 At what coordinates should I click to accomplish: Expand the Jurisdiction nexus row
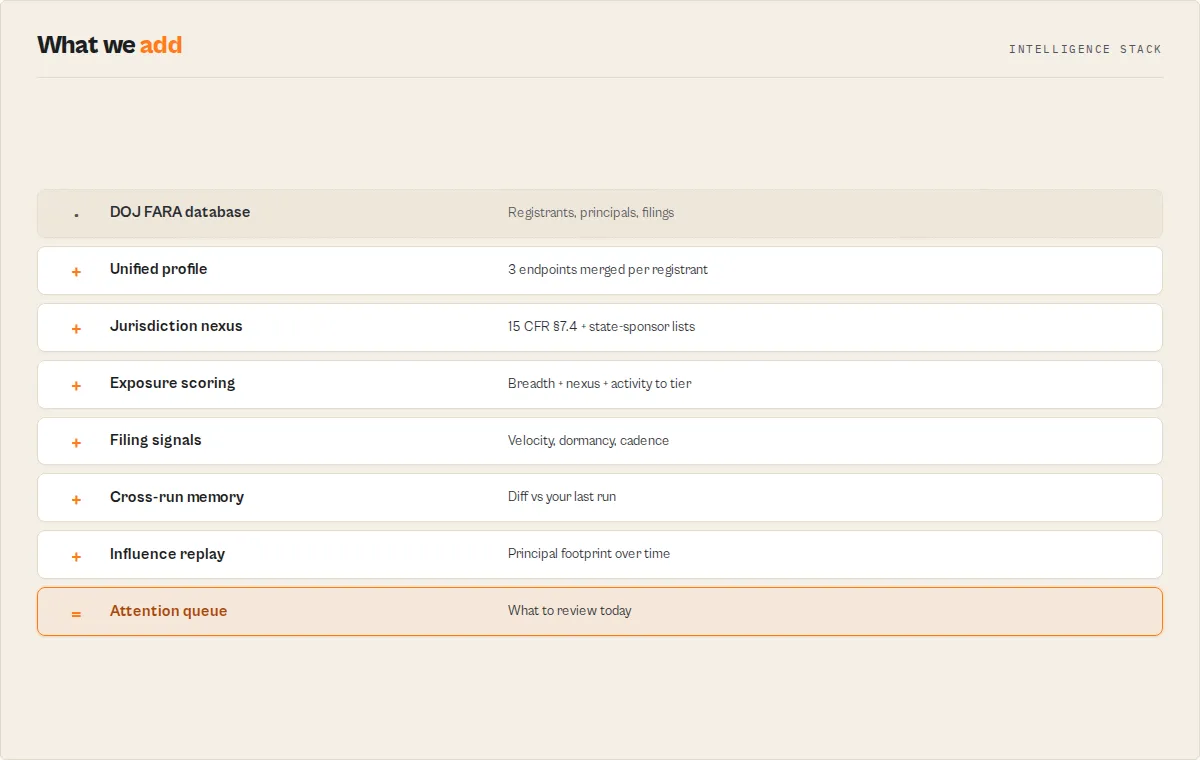click(600, 327)
